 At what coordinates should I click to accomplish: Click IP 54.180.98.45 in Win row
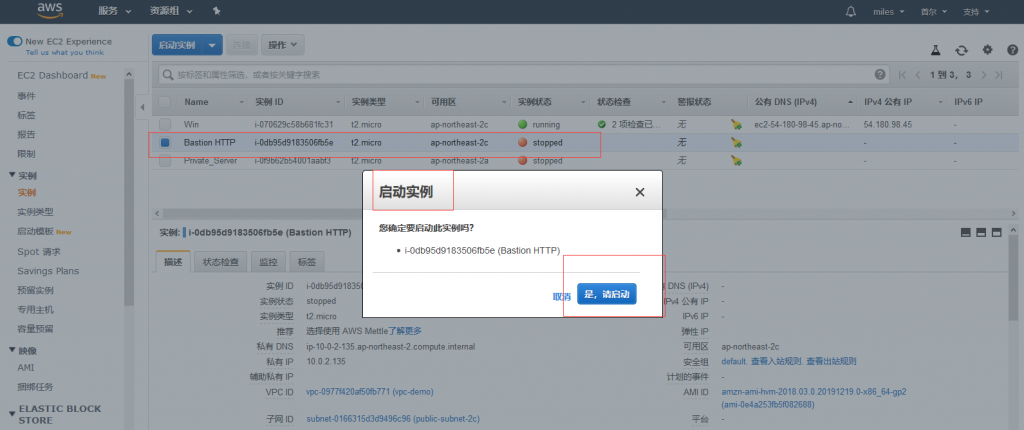(888, 124)
